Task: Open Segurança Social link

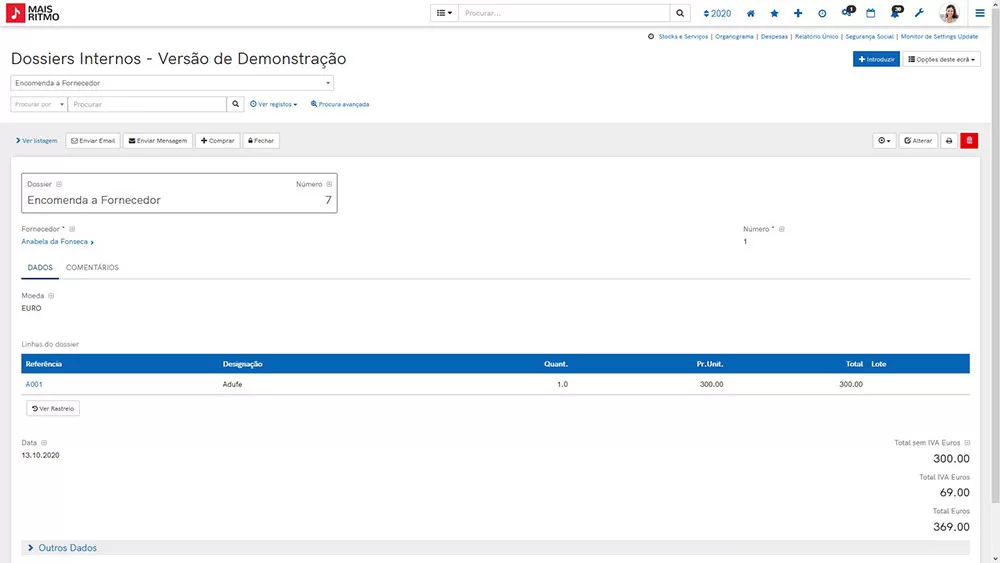Action: 869,36
